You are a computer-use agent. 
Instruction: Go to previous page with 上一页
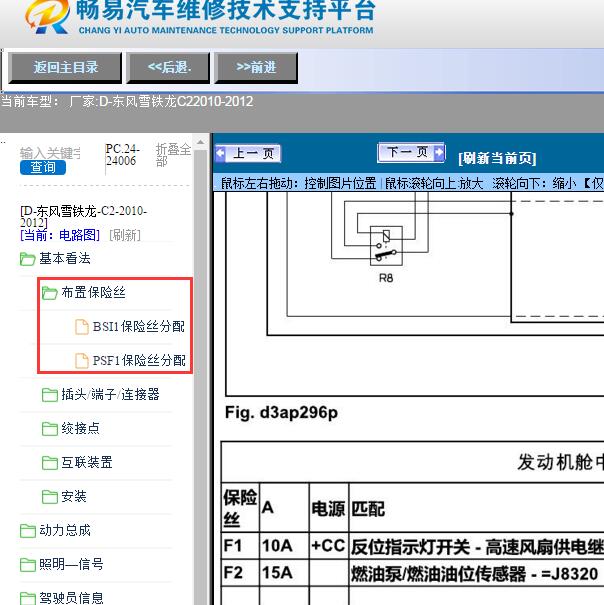pyautogui.click(x=248, y=154)
